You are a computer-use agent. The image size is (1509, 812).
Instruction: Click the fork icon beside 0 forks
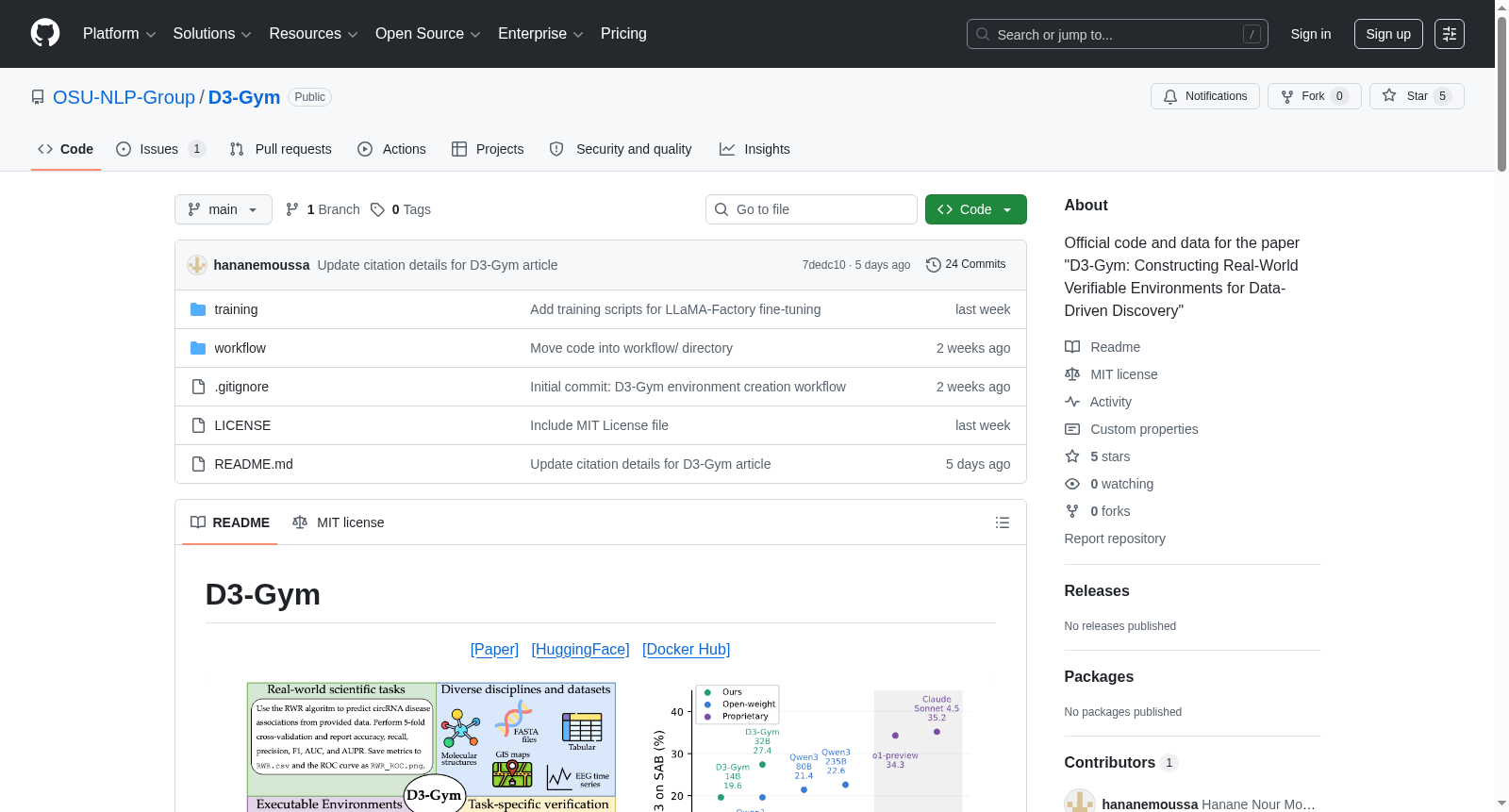[1072, 511]
